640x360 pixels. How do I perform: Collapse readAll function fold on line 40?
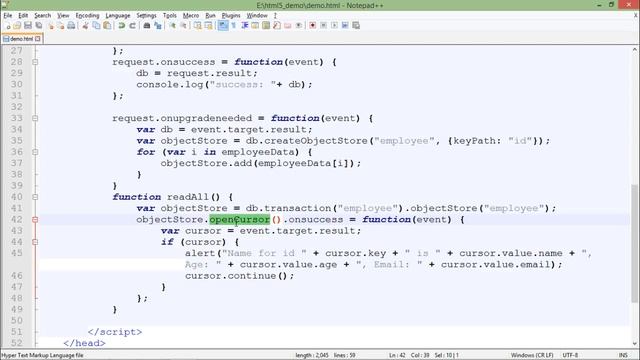[35, 197]
